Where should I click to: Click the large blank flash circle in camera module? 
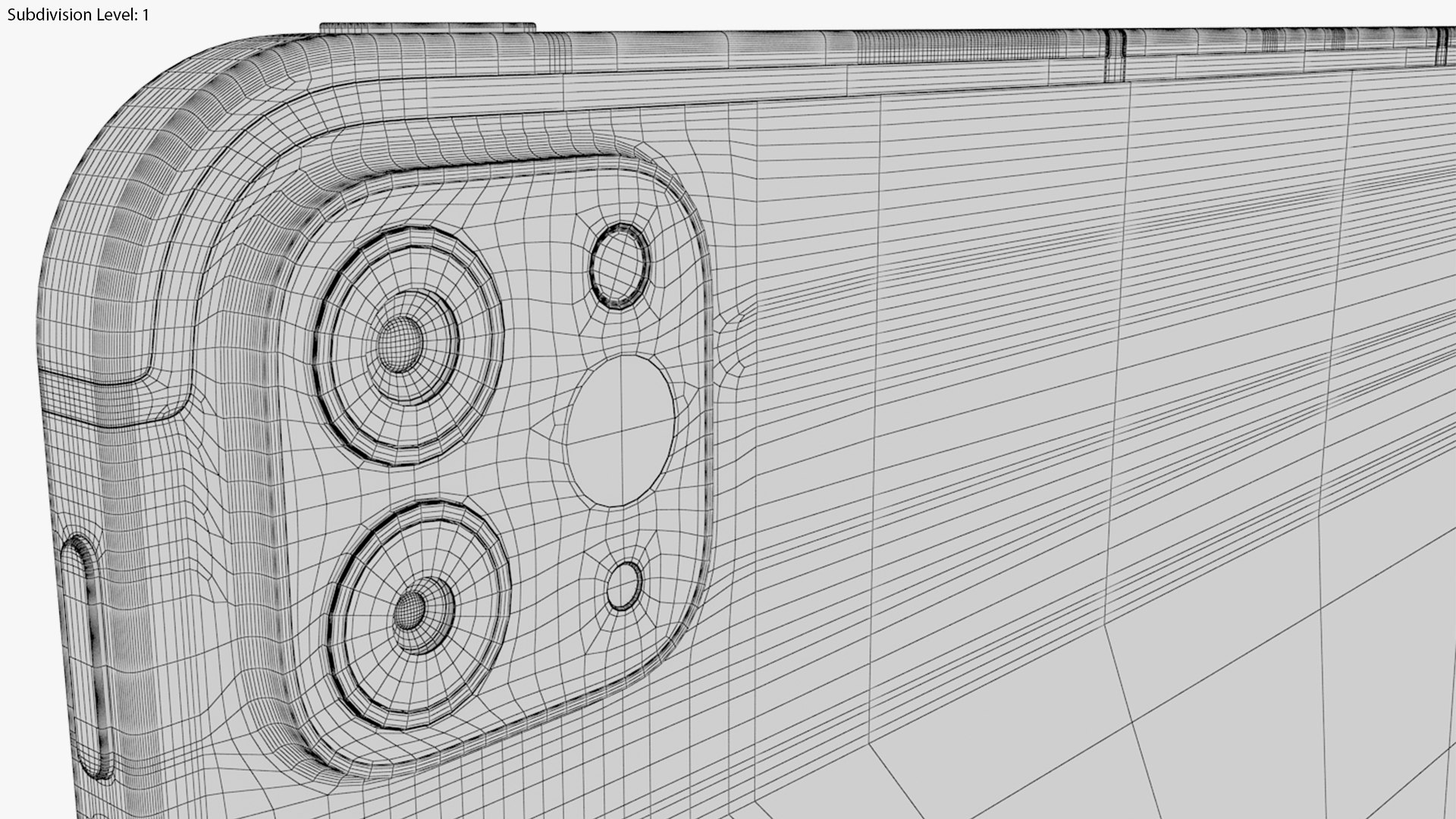point(621,431)
